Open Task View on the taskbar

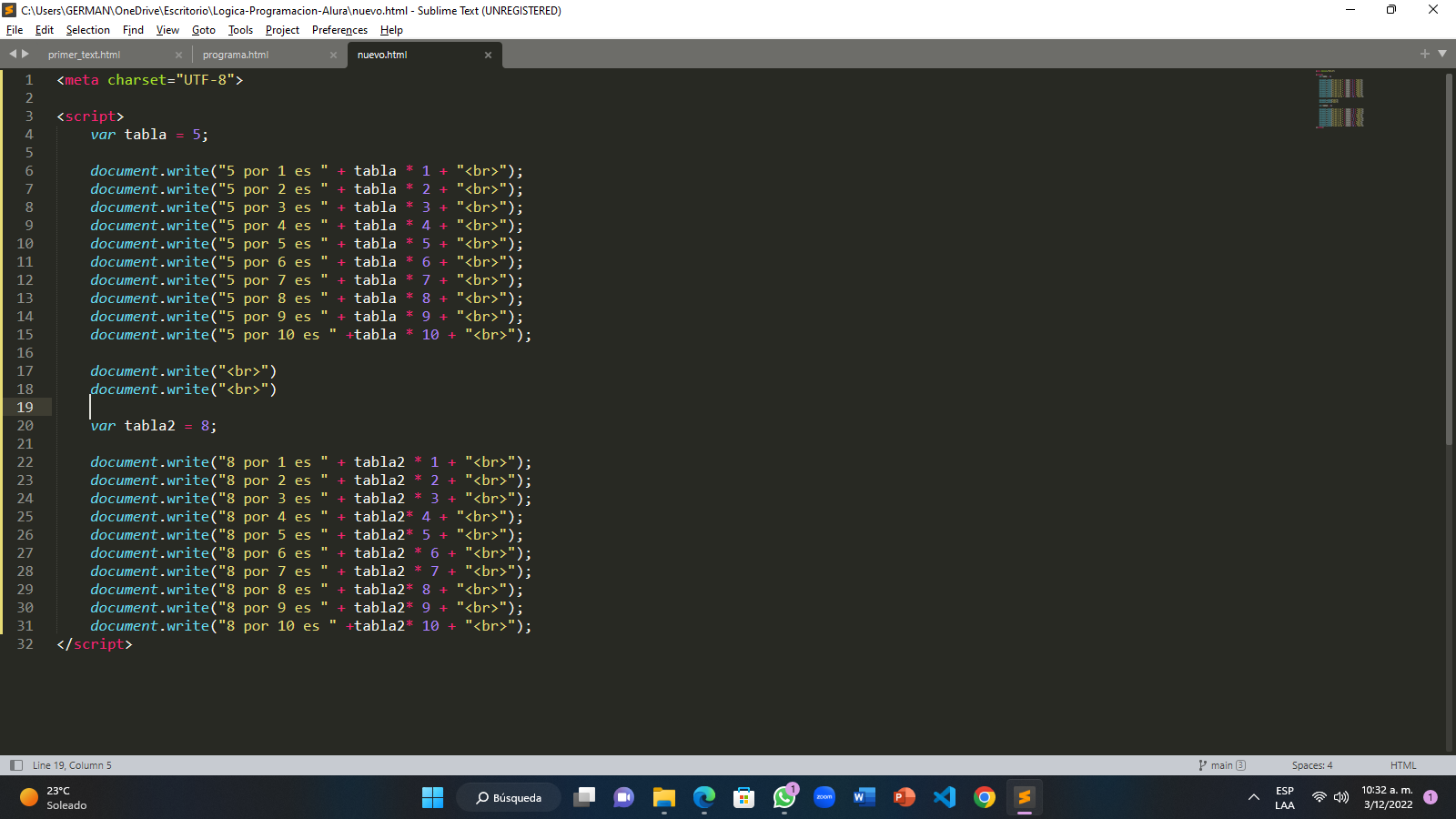pos(584,798)
